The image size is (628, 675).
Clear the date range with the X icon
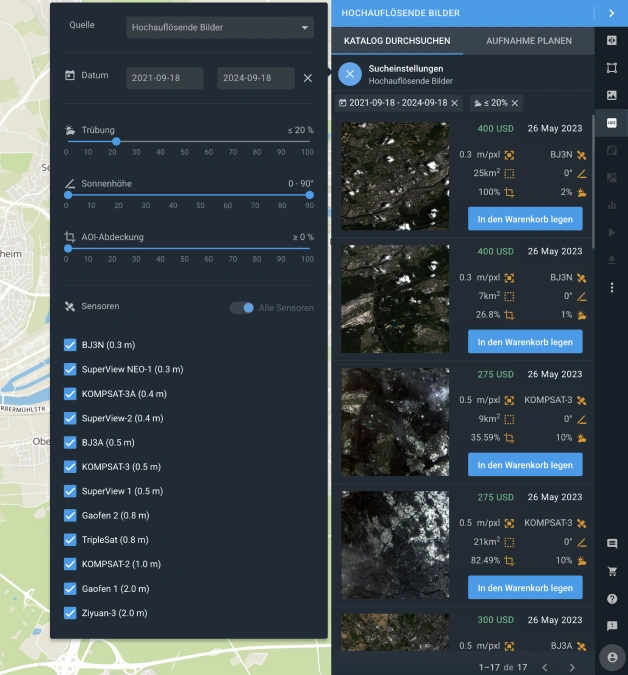pyautogui.click(x=308, y=78)
